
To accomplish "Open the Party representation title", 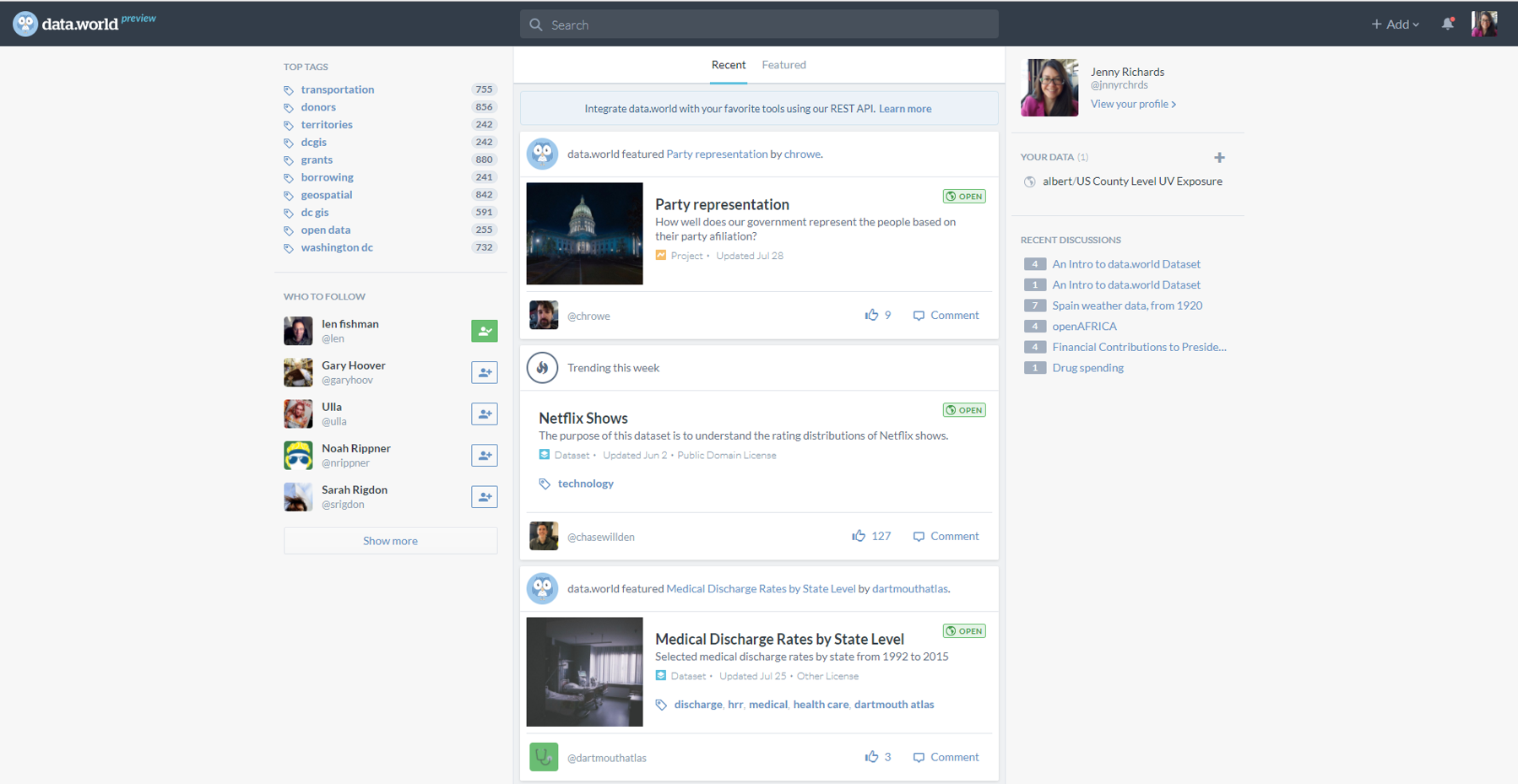I will coord(722,204).
